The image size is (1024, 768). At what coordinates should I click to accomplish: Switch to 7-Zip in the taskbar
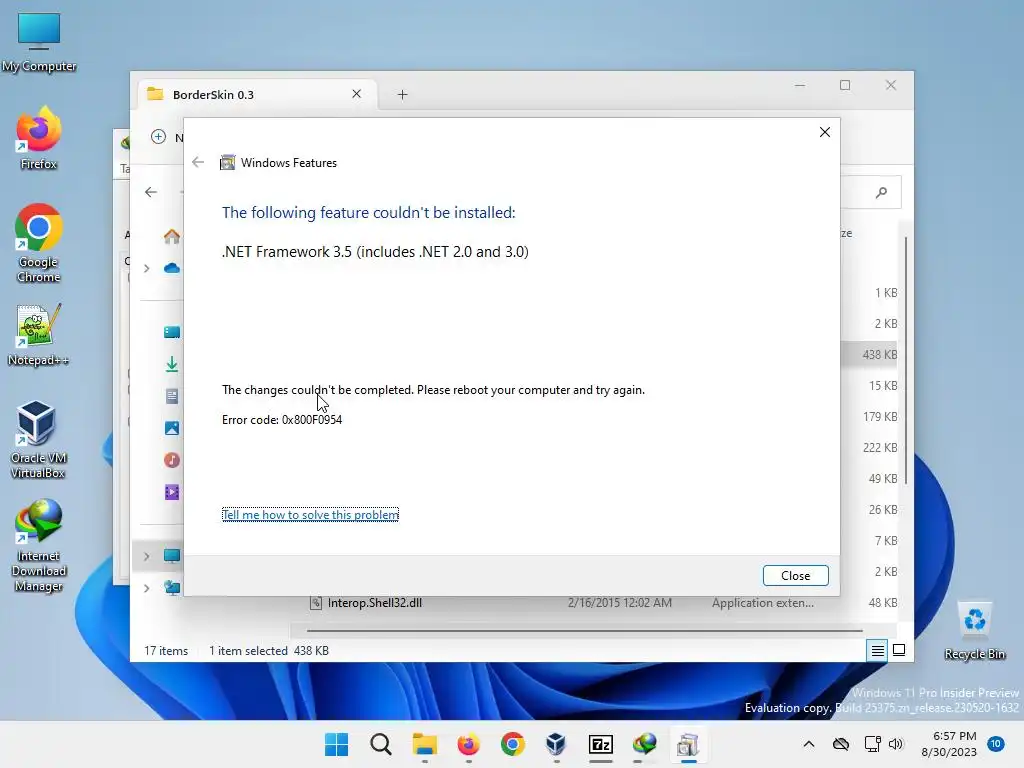[x=601, y=744]
